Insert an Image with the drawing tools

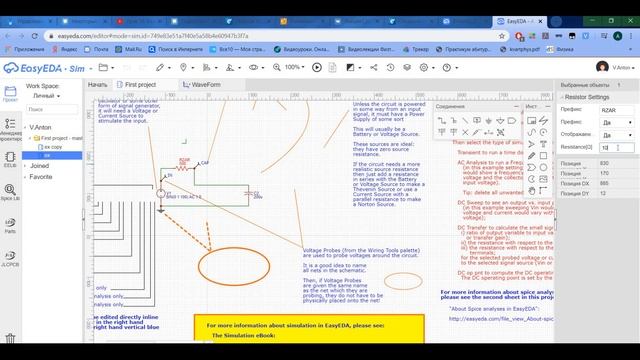click(543, 179)
